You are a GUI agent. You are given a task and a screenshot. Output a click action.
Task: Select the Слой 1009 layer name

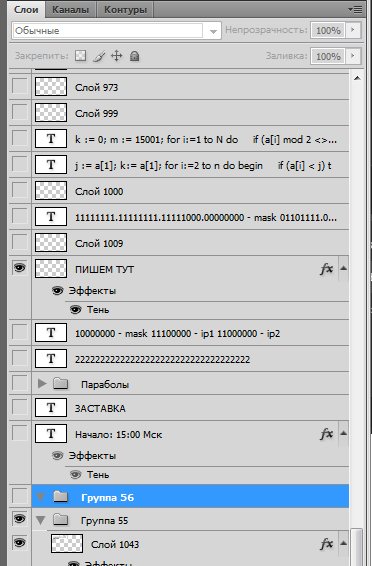pos(99,243)
